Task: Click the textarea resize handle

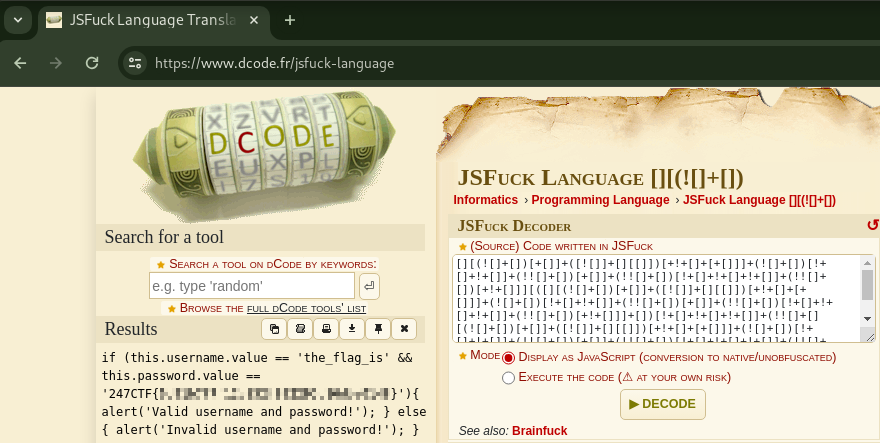Action: tap(870, 337)
